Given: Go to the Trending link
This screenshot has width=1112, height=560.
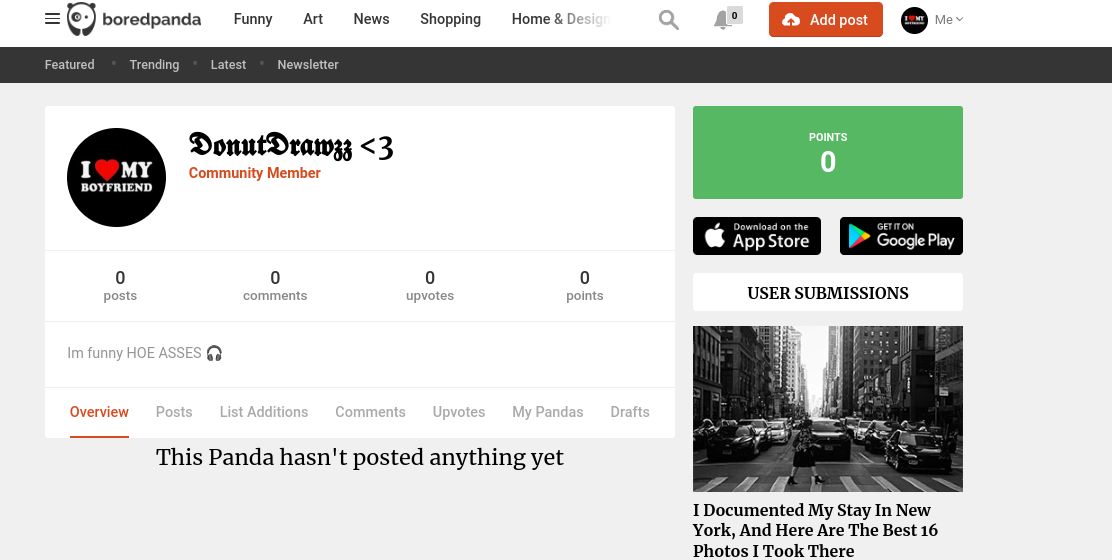Looking at the screenshot, I should [154, 65].
